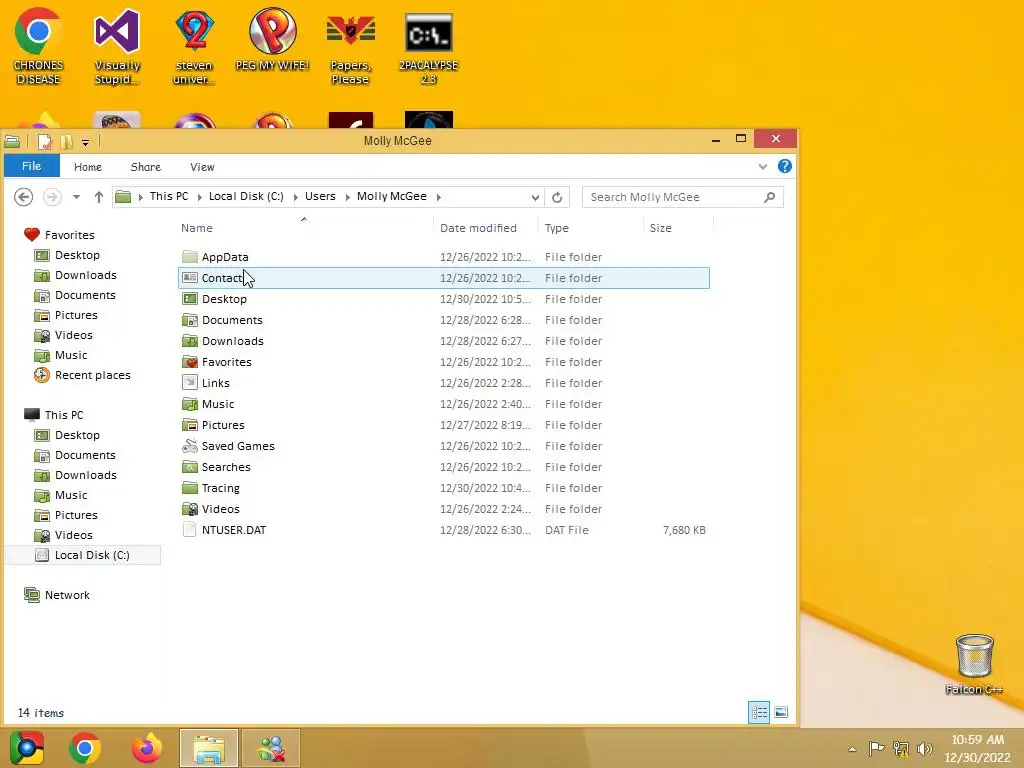Open the File menu tab
This screenshot has height=768, width=1024.
(x=31, y=166)
